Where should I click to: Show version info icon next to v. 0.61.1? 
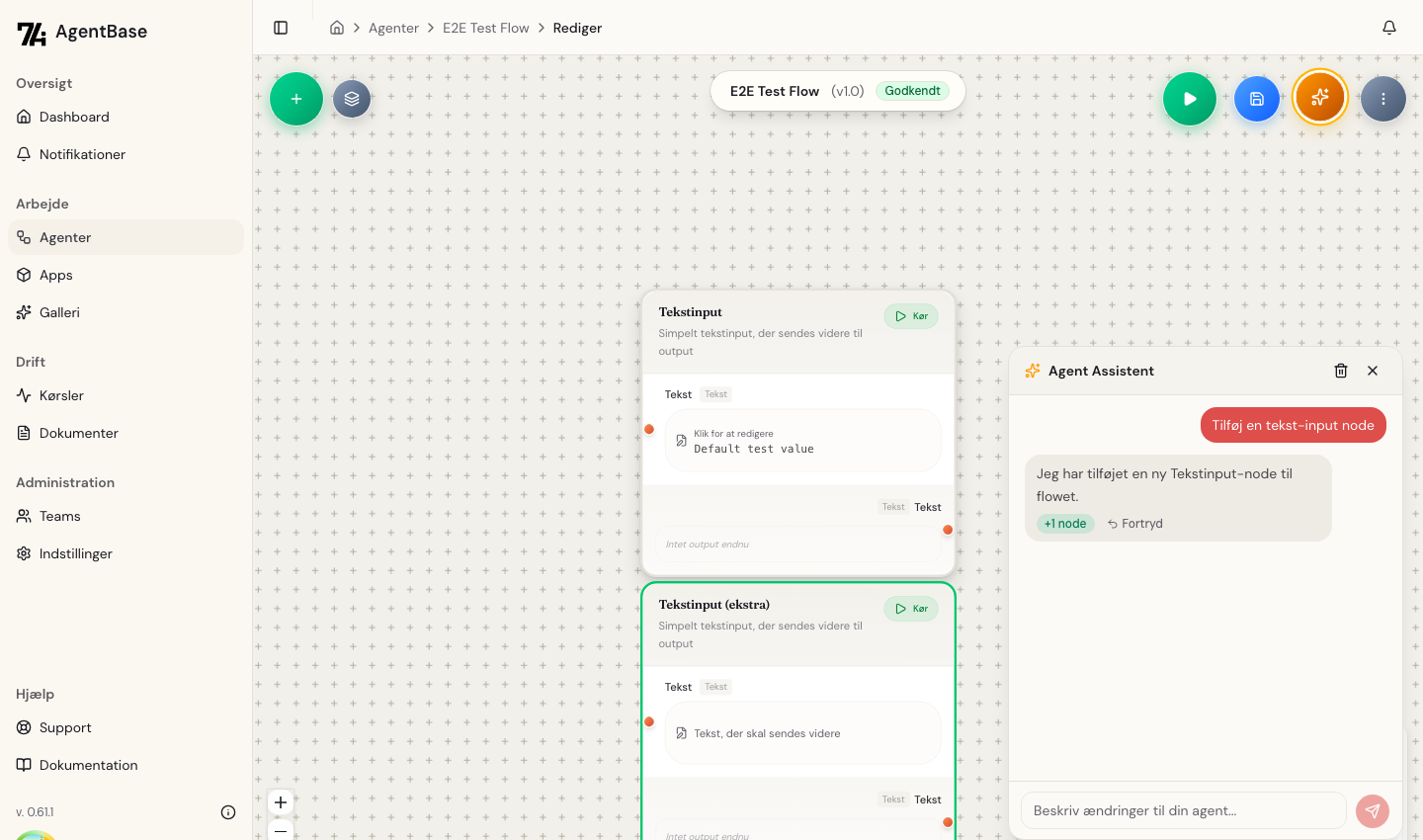(x=228, y=812)
